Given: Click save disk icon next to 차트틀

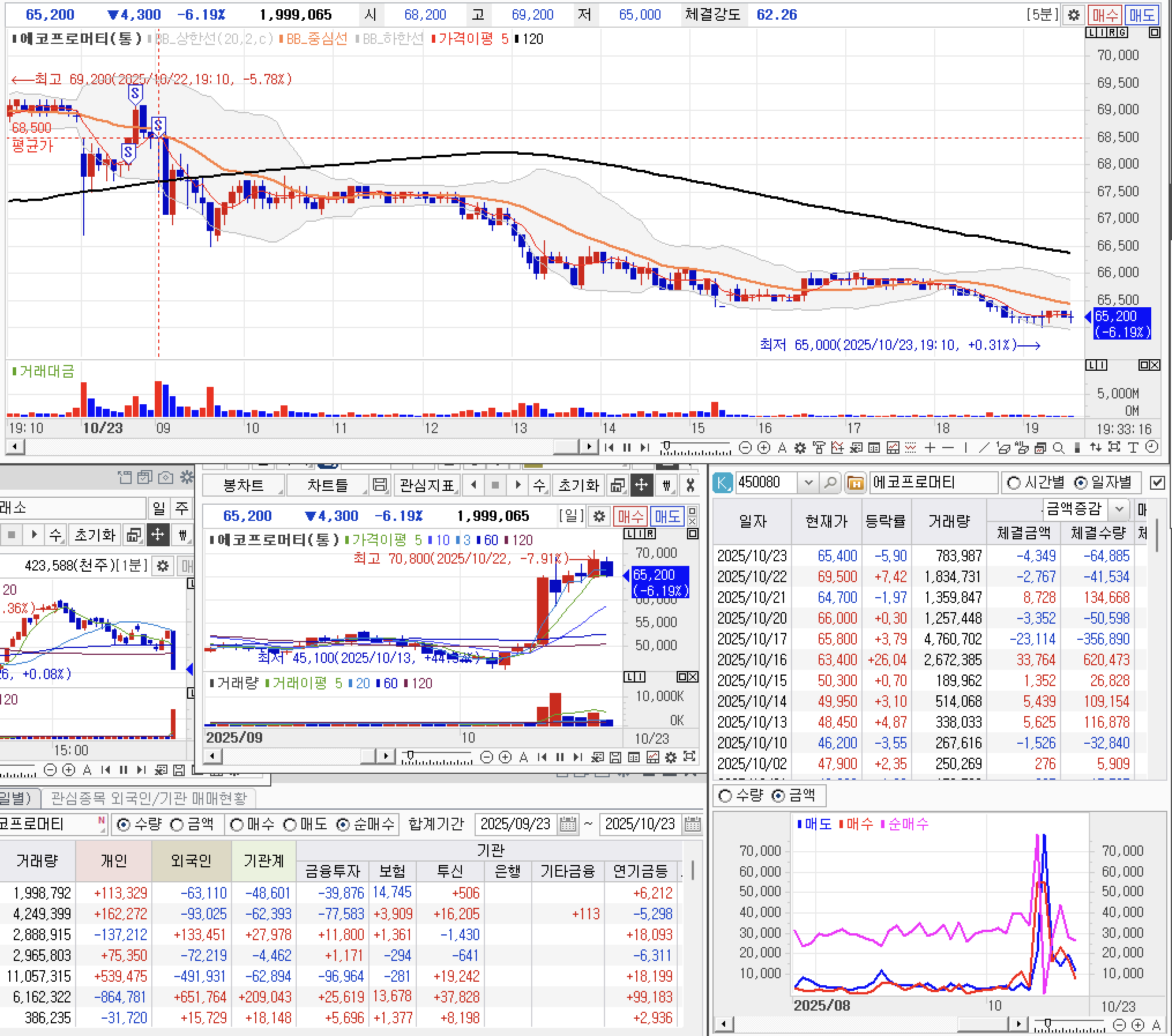Looking at the screenshot, I should tap(379, 485).
